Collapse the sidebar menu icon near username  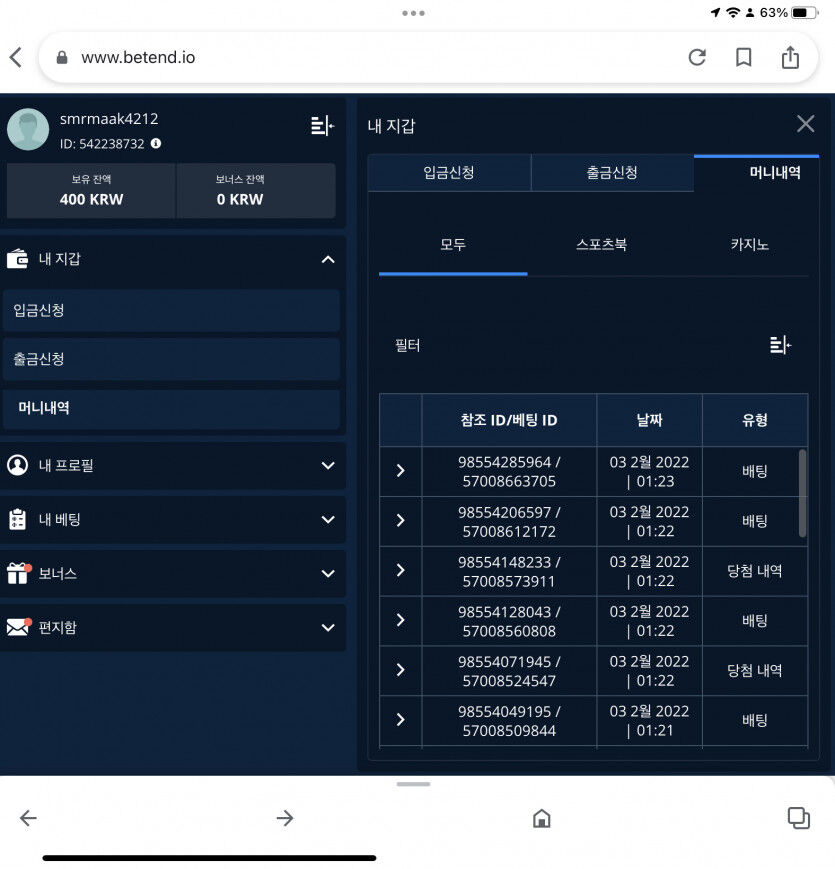[x=322, y=126]
